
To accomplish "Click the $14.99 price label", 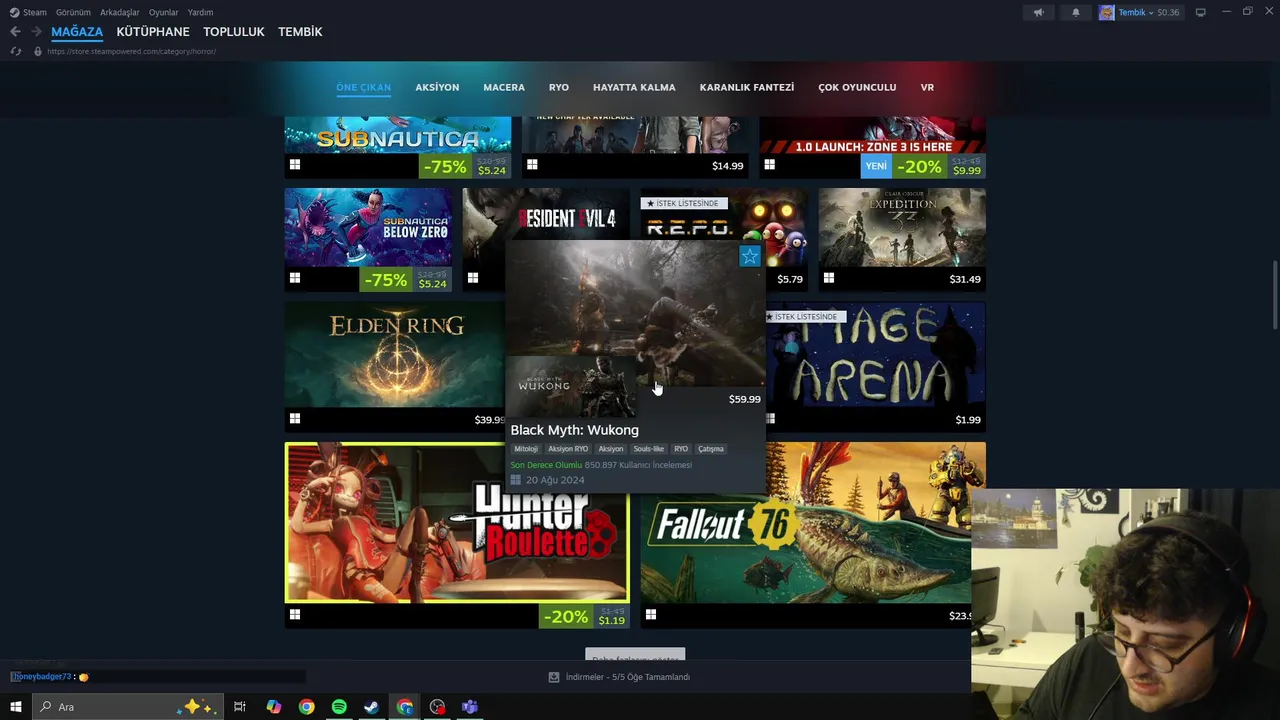I will (x=728, y=166).
